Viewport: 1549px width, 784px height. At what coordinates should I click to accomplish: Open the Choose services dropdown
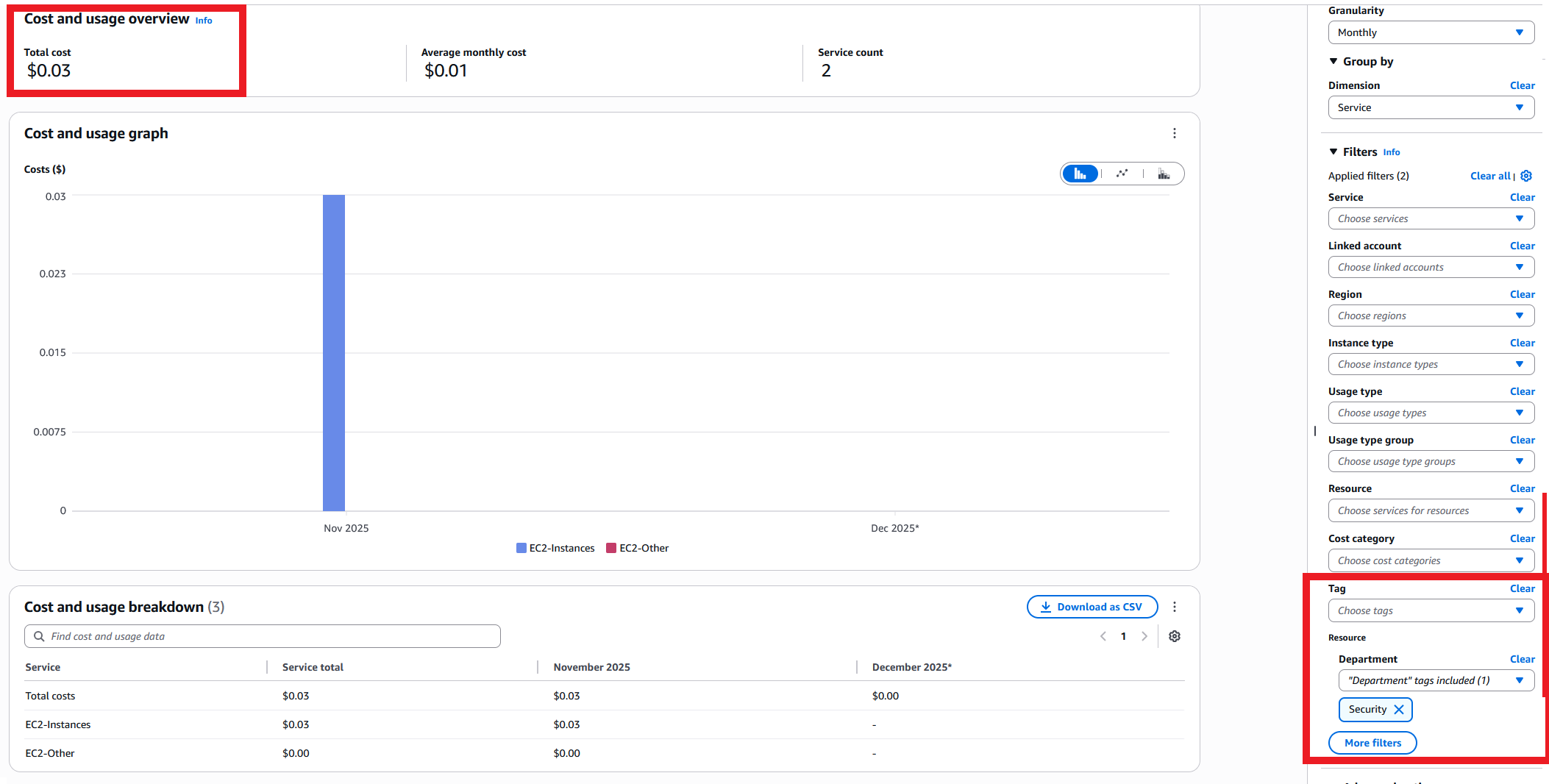pos(1431,218)
